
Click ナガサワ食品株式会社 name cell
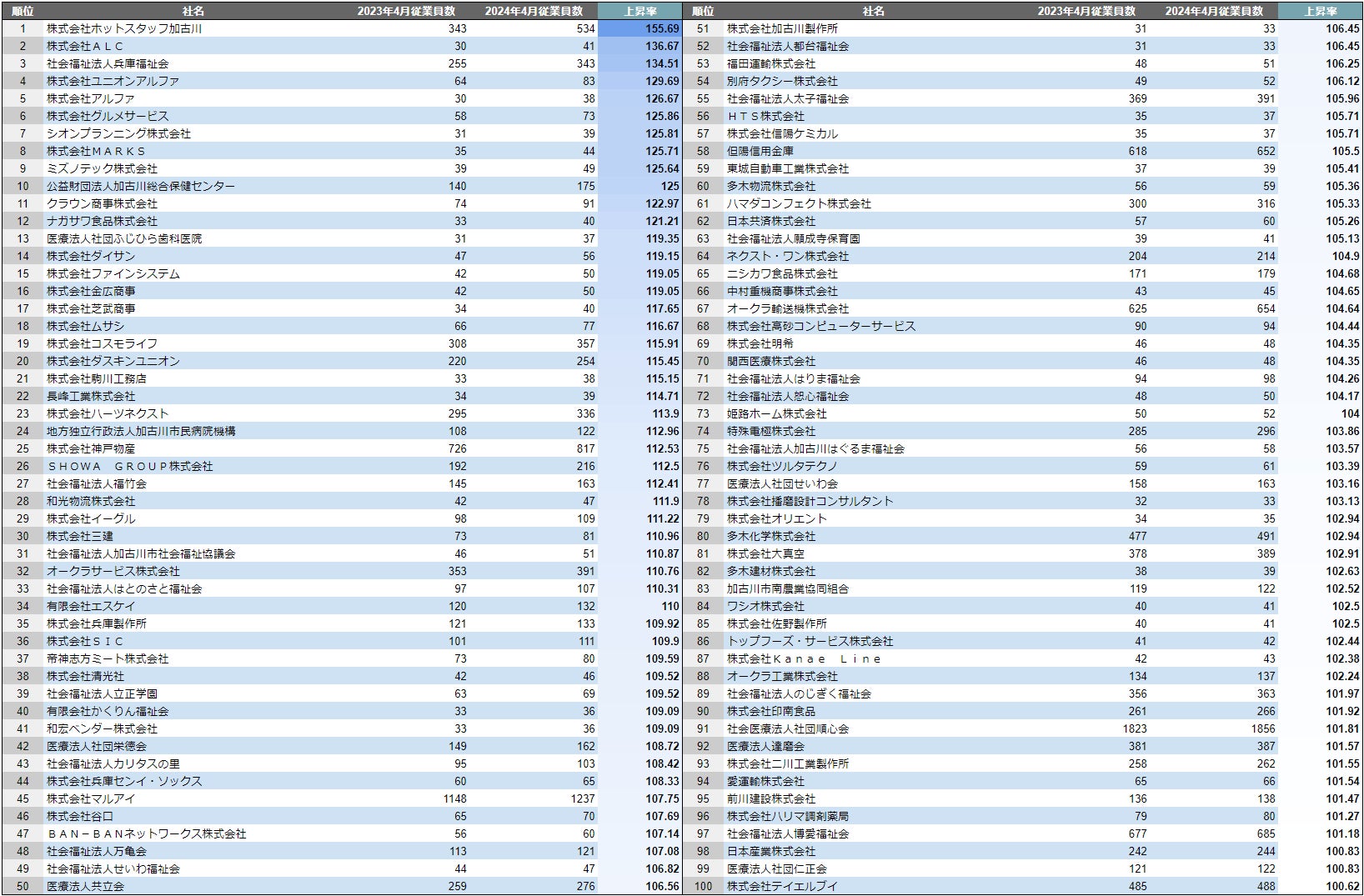pos(102,221)
